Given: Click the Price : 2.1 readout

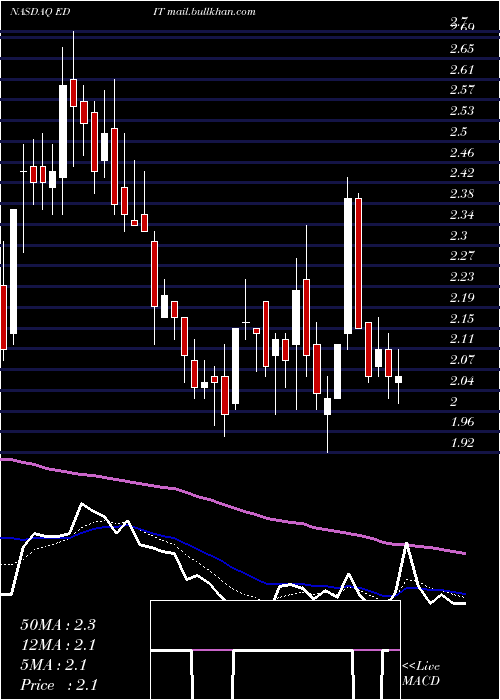Looking at the screenshot, I should click(x=58, y=685).
